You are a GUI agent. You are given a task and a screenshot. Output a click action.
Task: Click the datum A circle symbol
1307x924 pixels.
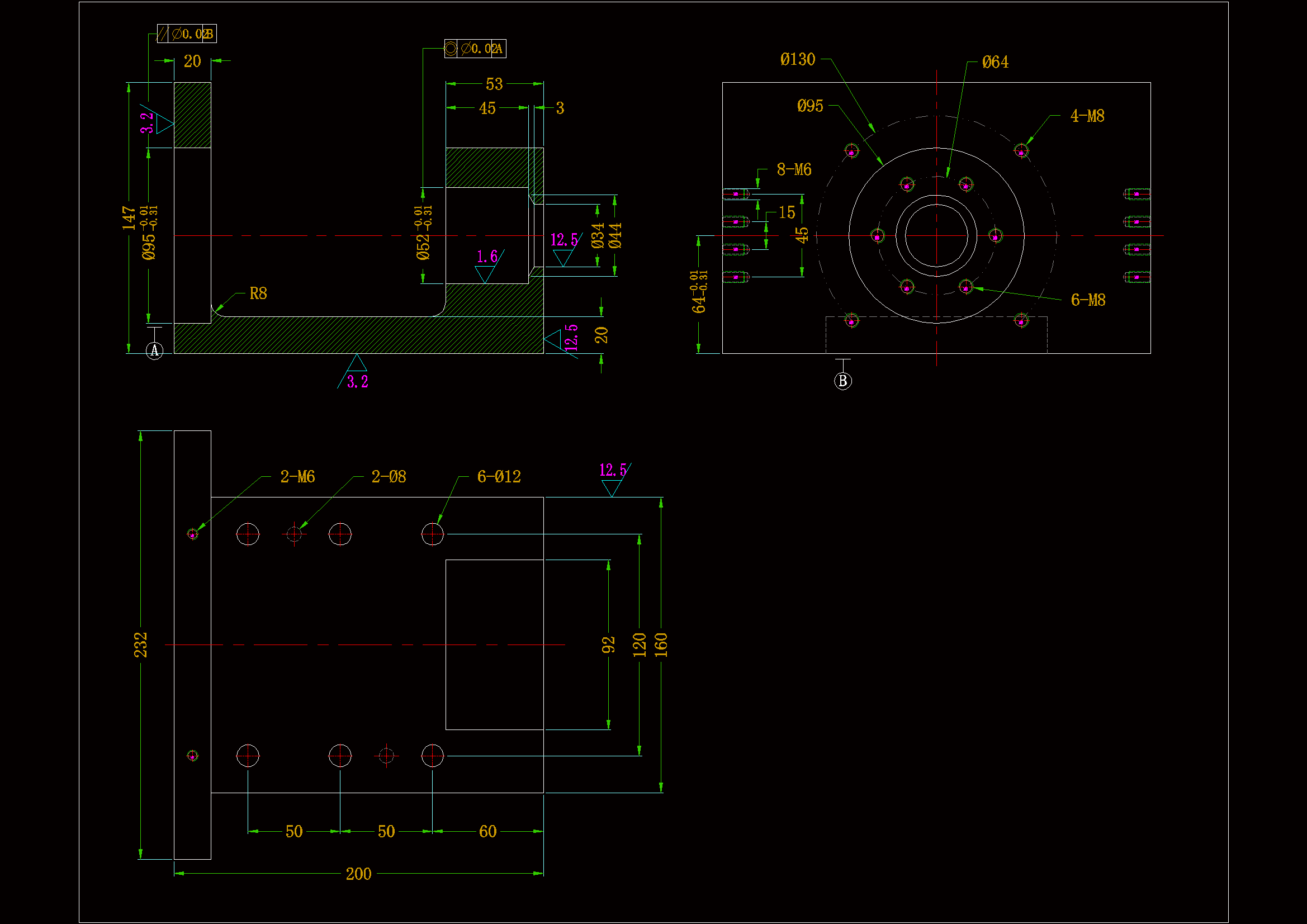pos(154,350)
